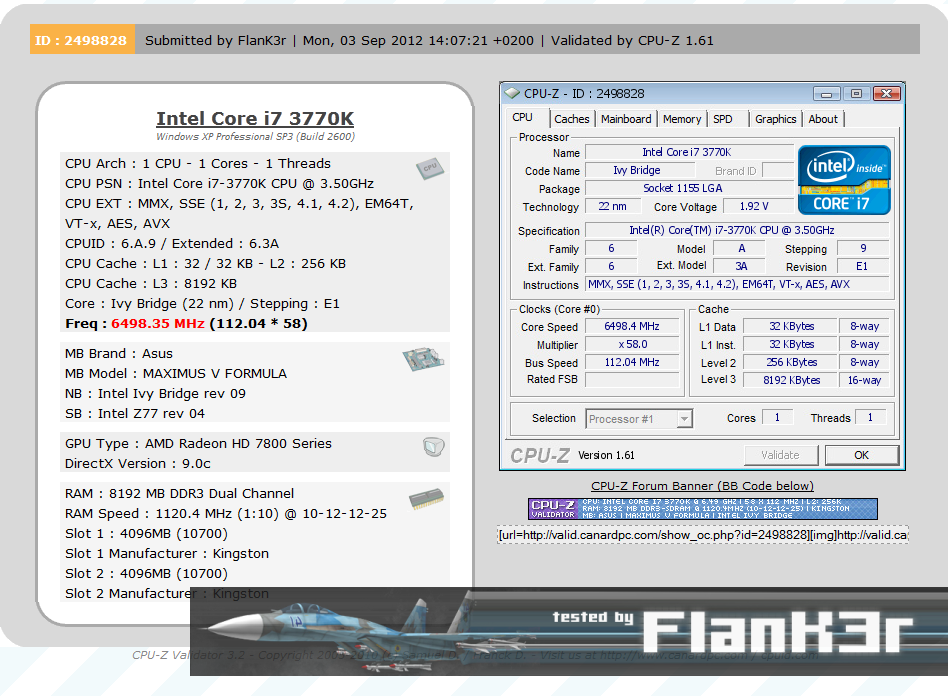Click the 16-way associativity value
948x696 pixels.
[865, 380]
